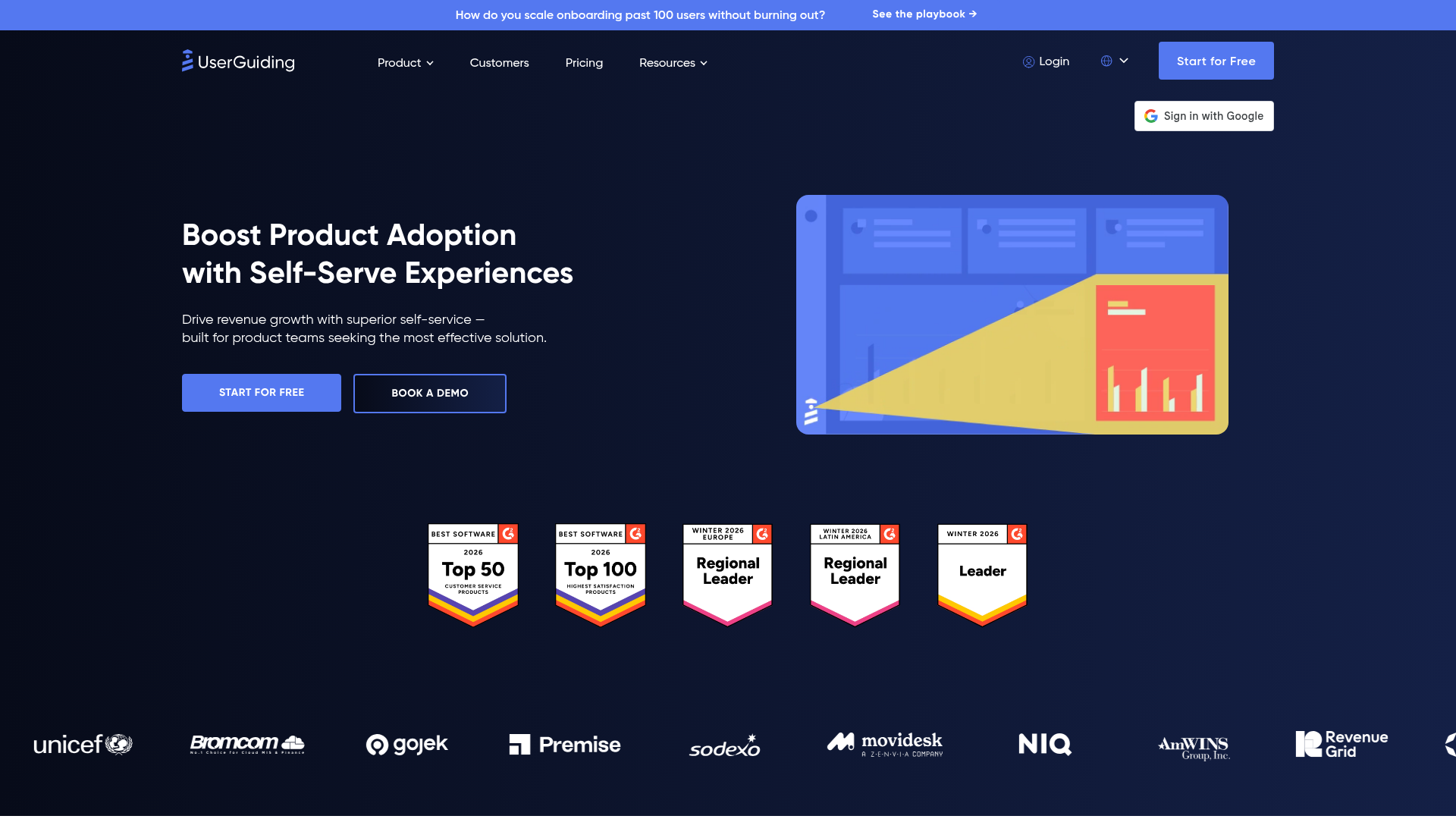This screenshot has height=819, width=1456.
Task: Click the gojek logo
Action: click(407, 745)
